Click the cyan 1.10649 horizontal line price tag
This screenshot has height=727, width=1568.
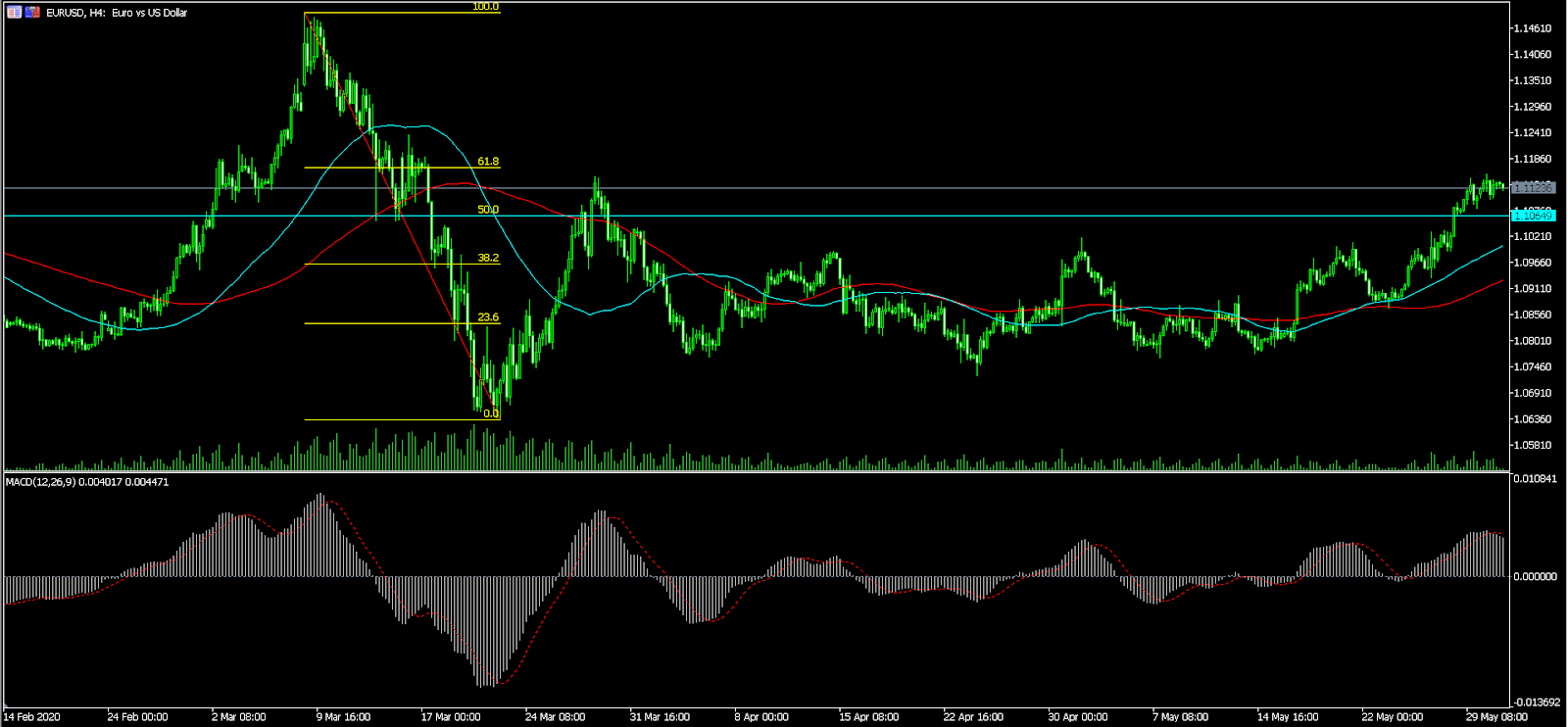(x=1533, y=215)
